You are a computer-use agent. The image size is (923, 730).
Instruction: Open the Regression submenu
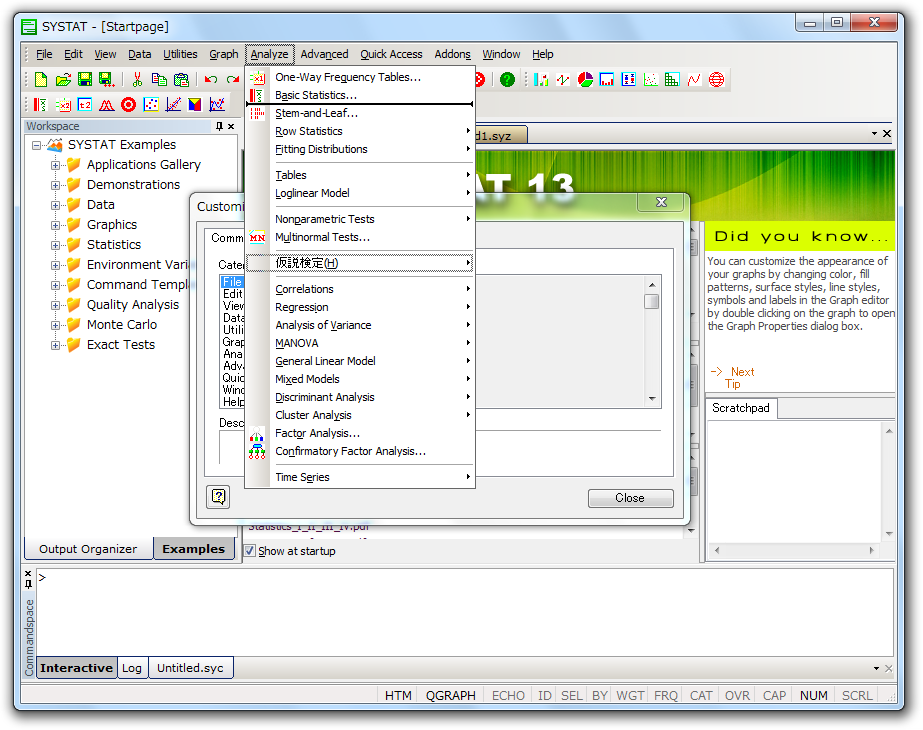tap(360, 307)
